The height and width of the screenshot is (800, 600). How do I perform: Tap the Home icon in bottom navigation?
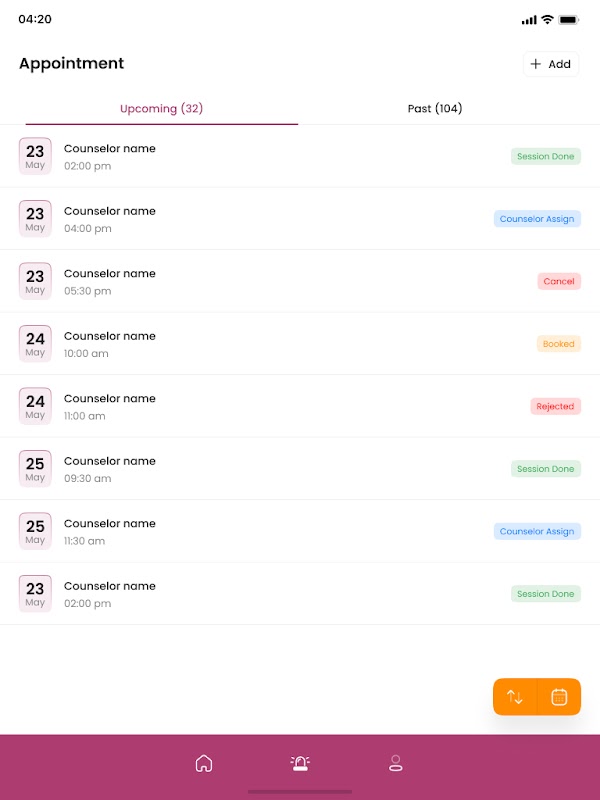[x=204, y=764]
